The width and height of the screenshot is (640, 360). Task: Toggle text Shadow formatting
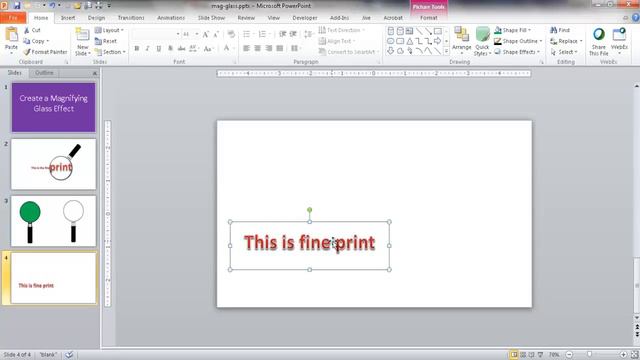170,49
